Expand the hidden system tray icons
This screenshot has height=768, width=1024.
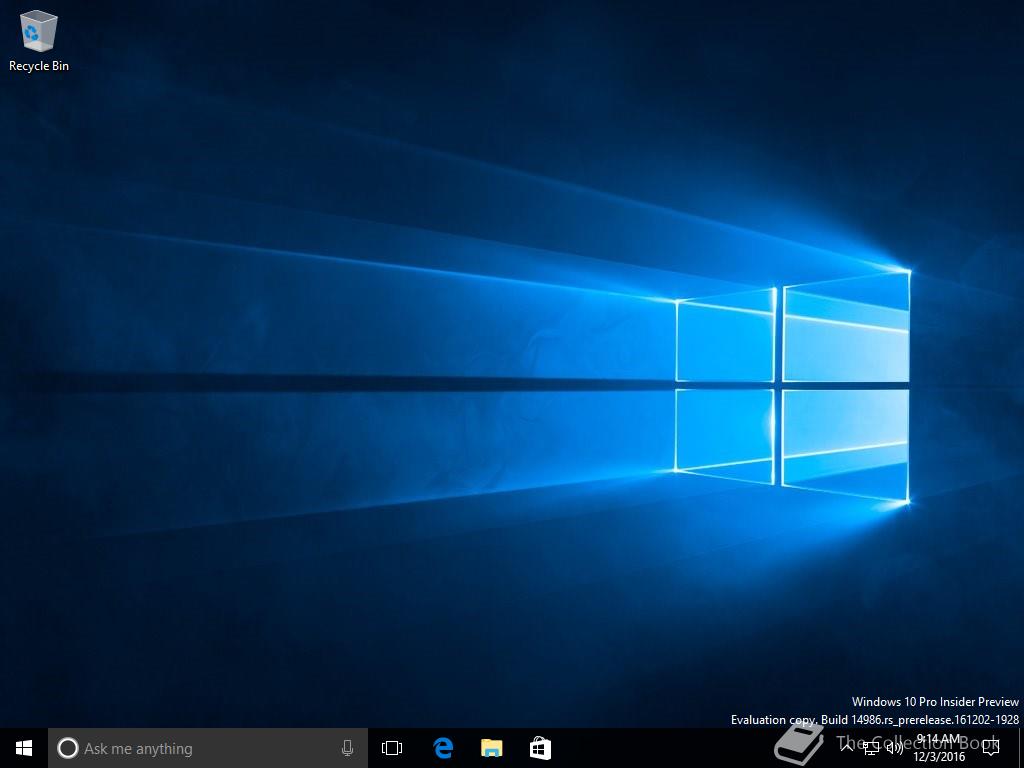(847, 748)
